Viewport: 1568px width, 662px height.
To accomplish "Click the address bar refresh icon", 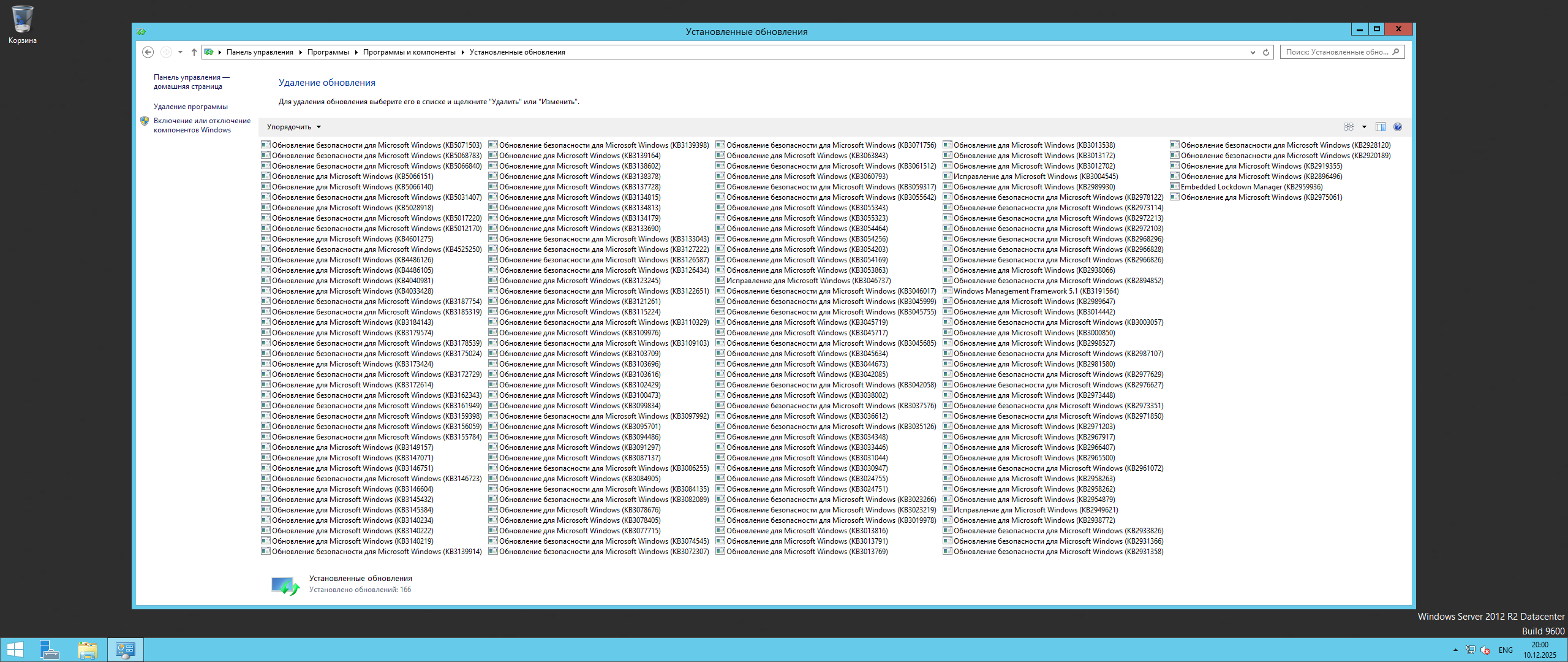I will pos(1266,52).
